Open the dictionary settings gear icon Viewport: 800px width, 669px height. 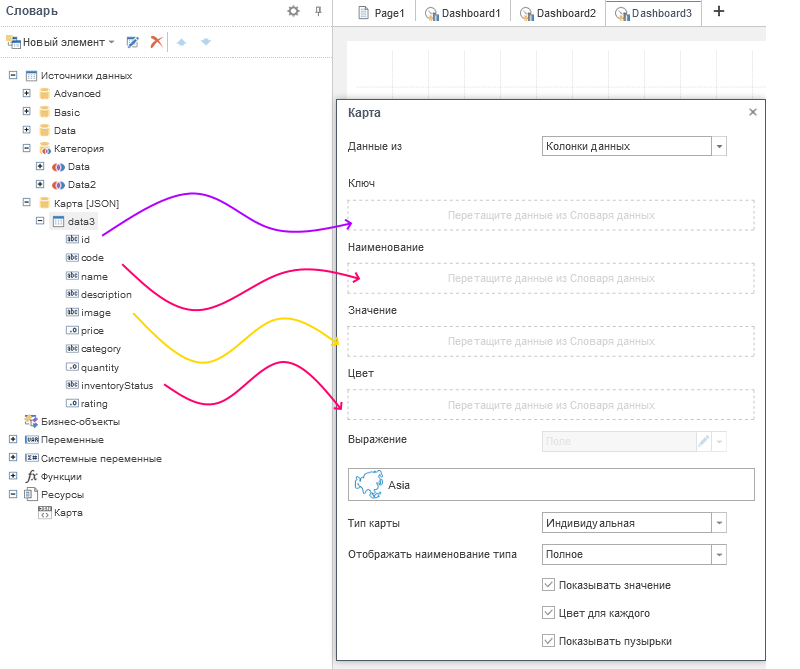pos(293,11)
